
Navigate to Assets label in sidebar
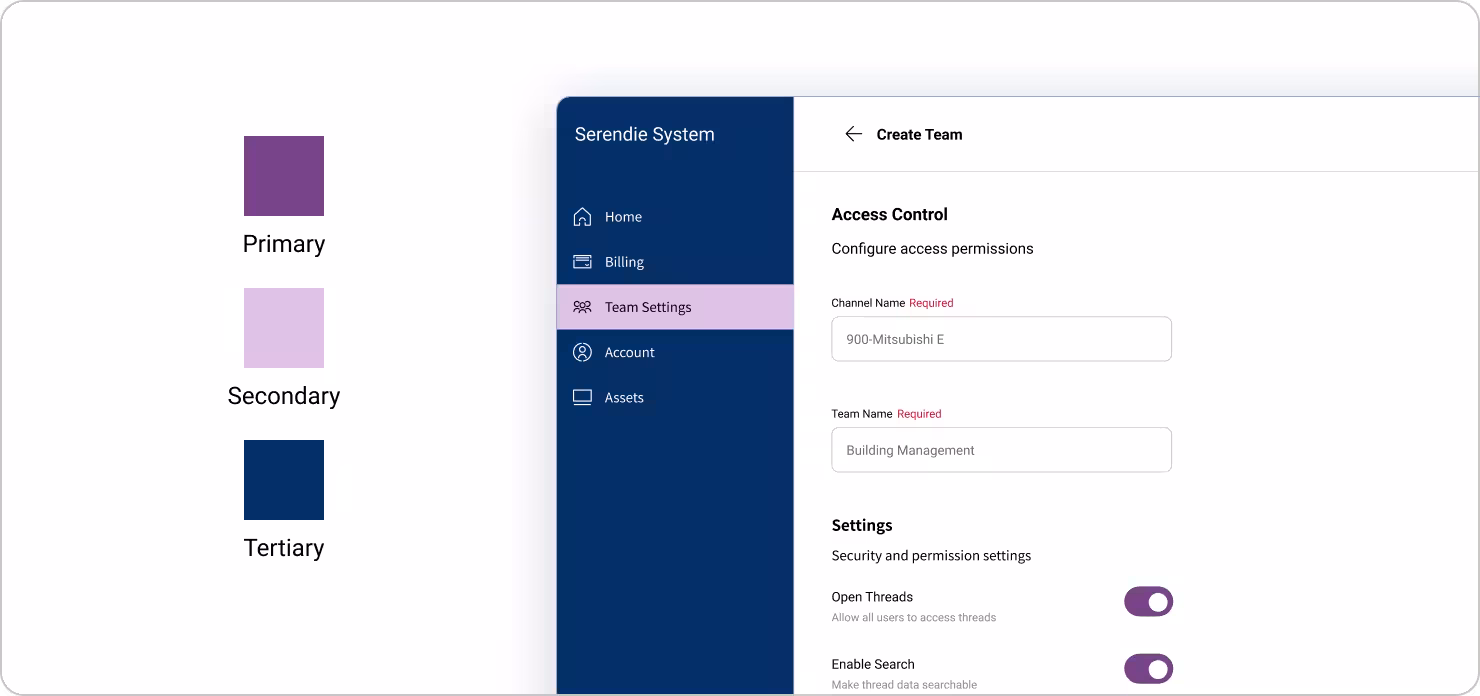coord(624,397)
